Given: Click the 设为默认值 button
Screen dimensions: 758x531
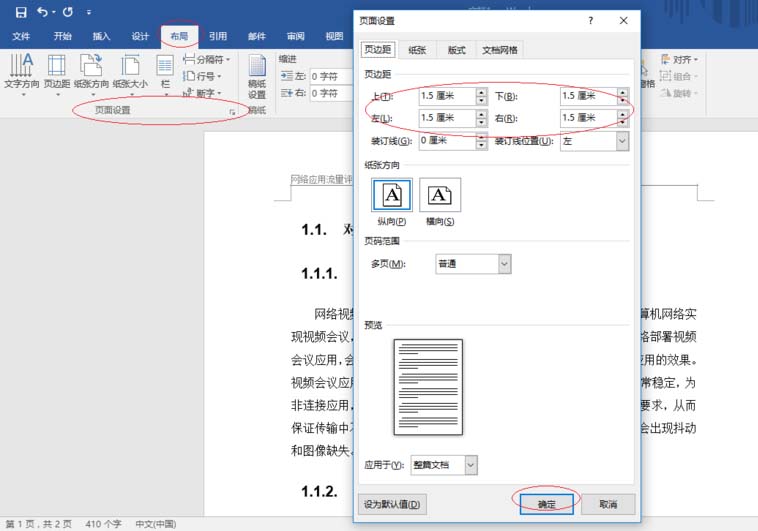Looking at the screenshot, I should click(392, 504).
